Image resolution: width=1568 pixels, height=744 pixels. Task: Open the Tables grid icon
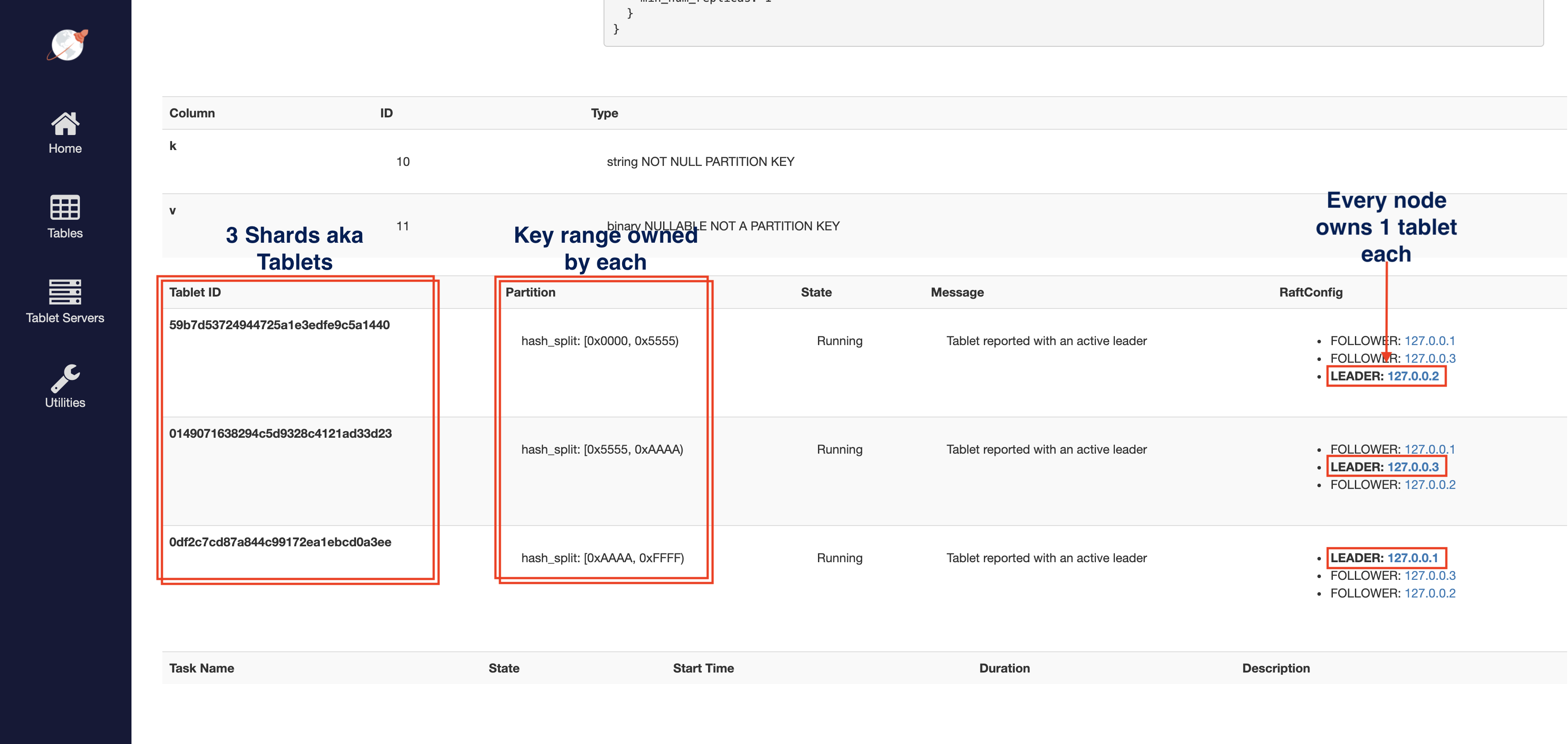(64, 207)
